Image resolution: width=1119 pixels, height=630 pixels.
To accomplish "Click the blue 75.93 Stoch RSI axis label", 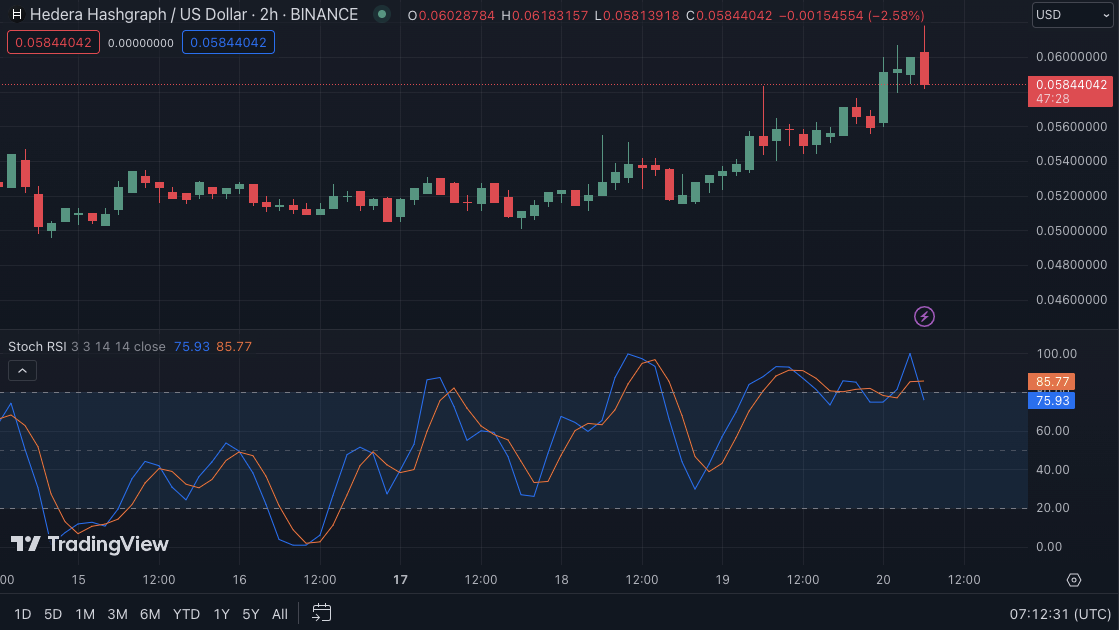I will tap(1051, 400).
